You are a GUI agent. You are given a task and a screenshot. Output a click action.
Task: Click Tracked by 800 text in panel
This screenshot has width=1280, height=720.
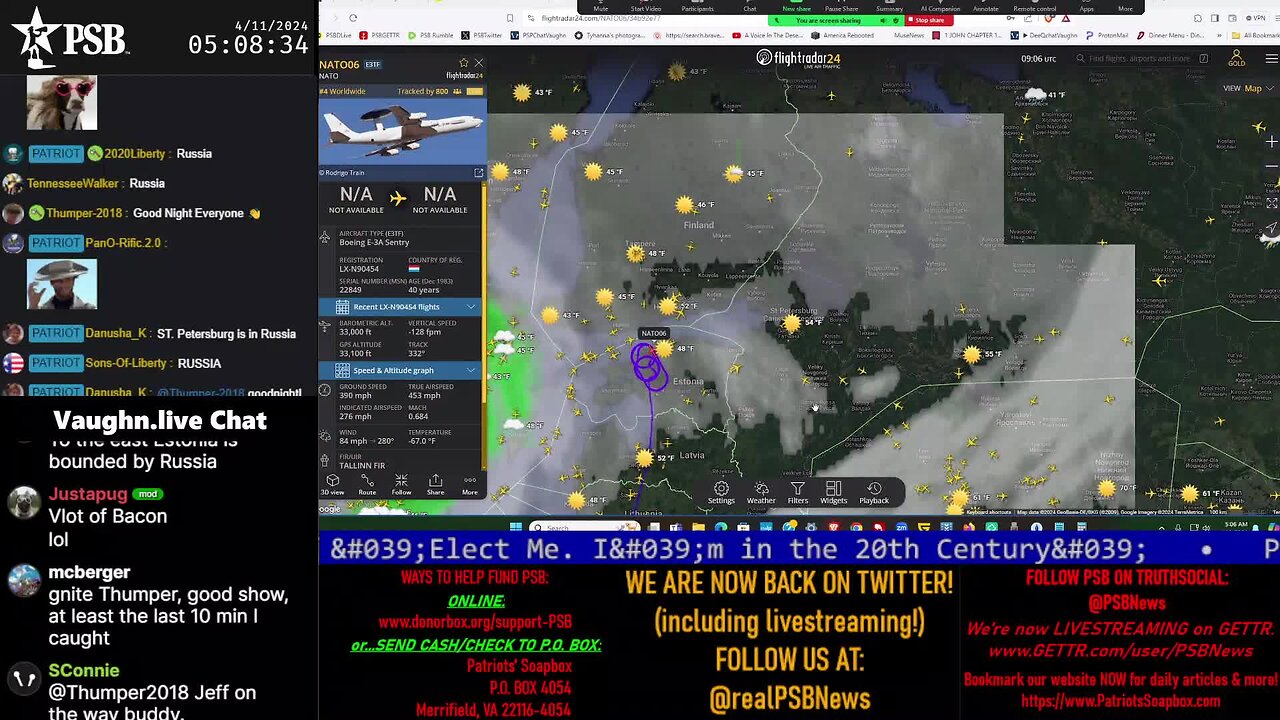(x=424, y=91)
